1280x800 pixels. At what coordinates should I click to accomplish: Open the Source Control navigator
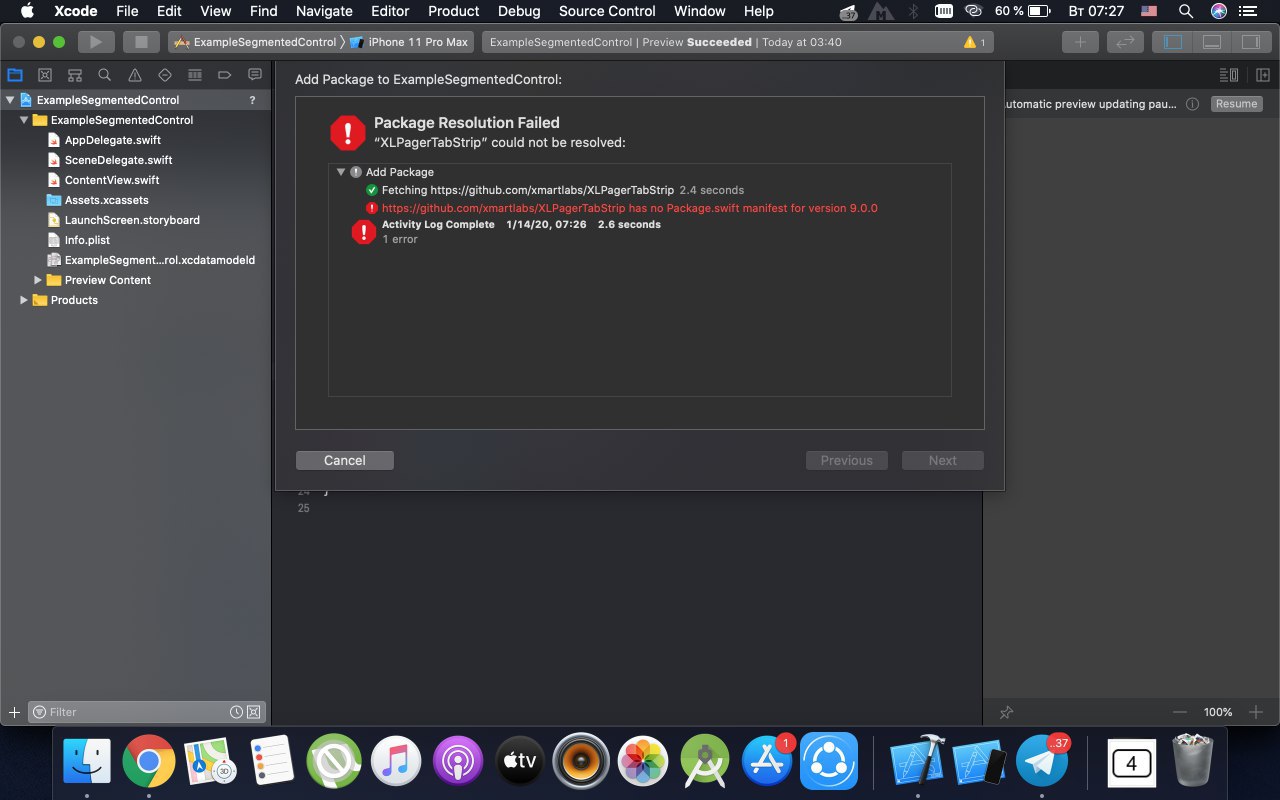point(45,75)
